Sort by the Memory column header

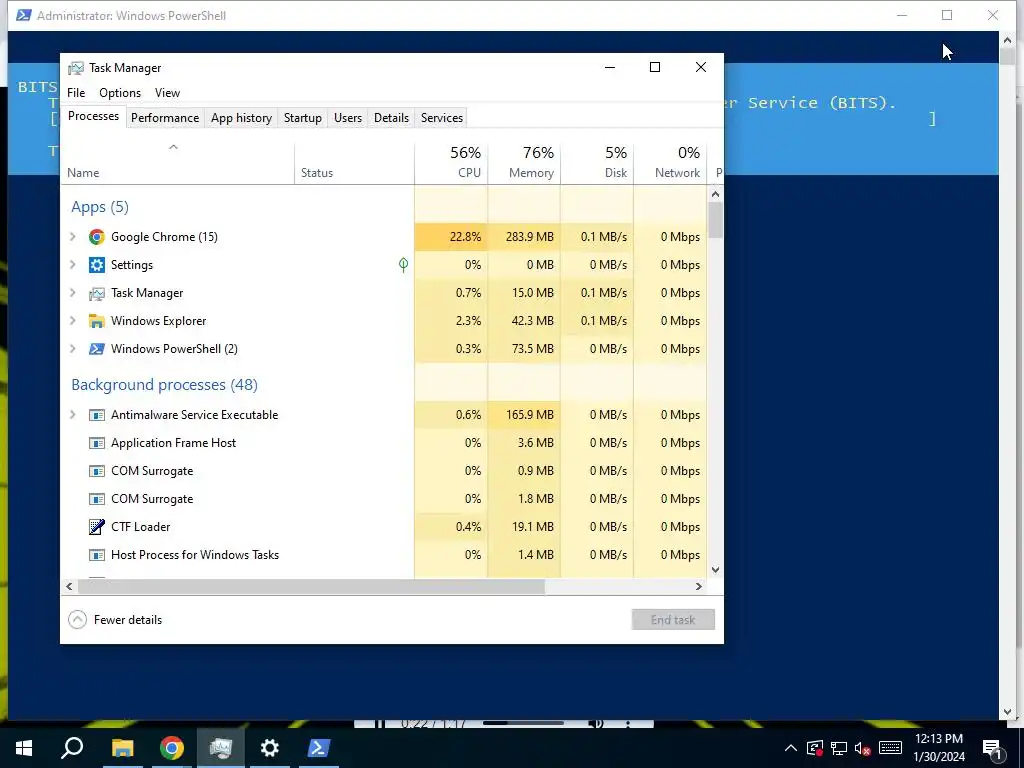[x=524, y=163]
